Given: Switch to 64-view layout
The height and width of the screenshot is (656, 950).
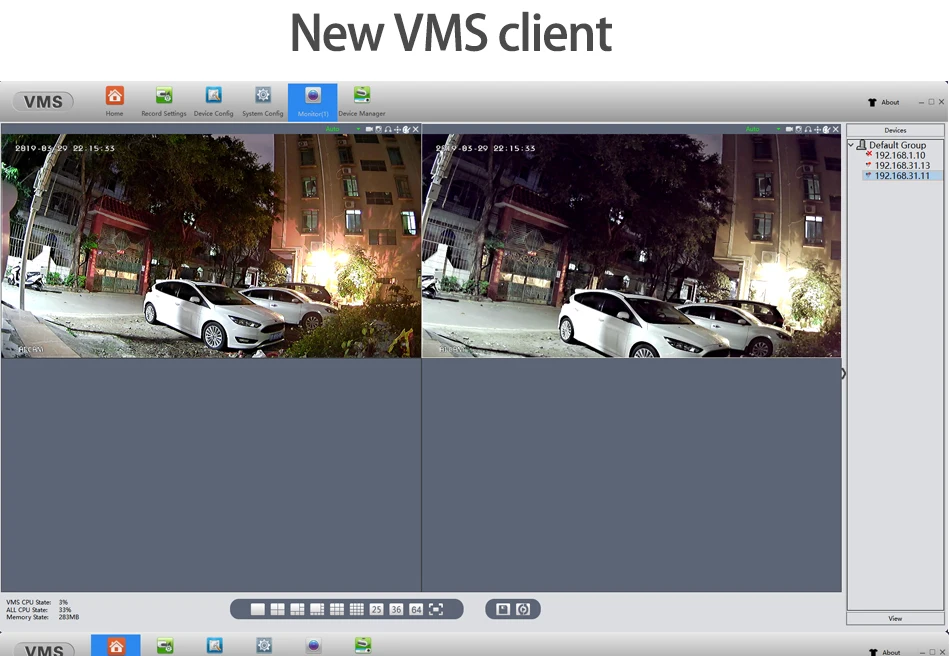Looking at the screenshot, I should (x=416, y=609).
